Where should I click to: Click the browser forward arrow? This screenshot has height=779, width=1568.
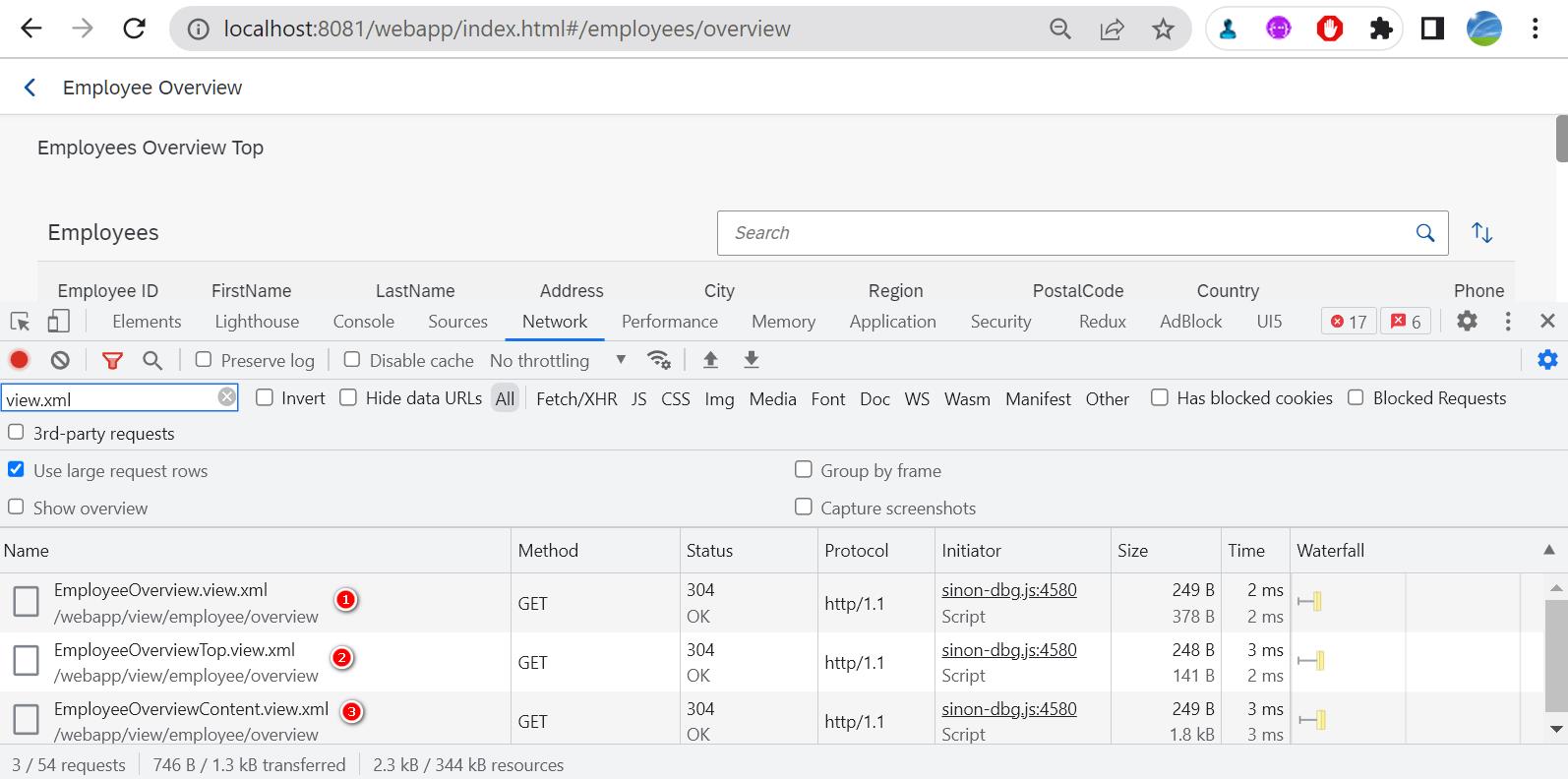pos(83,29)
